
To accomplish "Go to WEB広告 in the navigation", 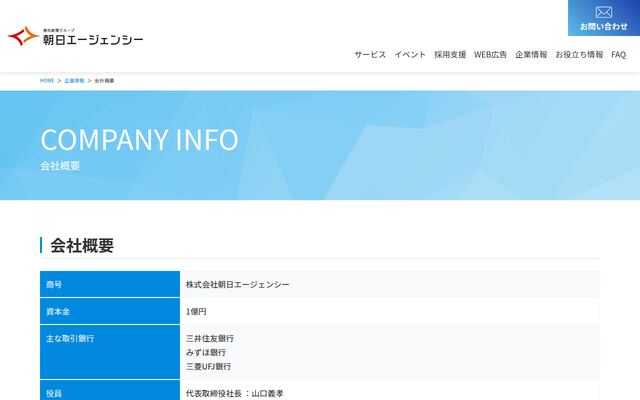I will point(490,55).
